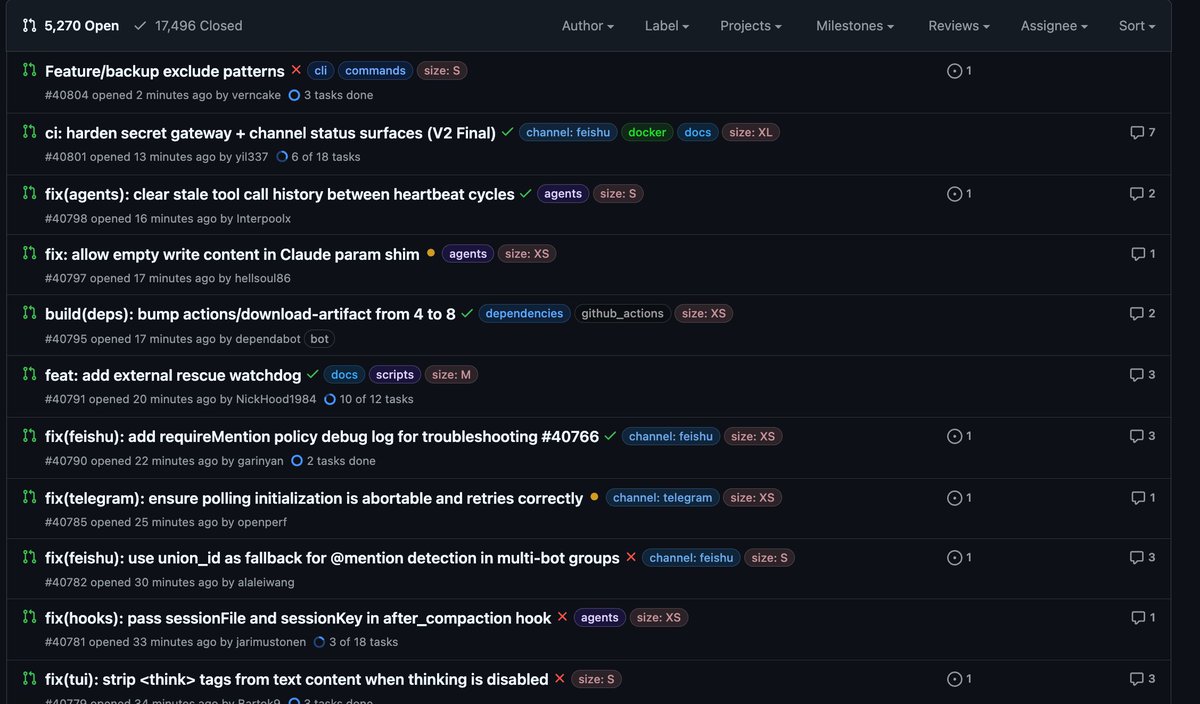
Task: Click passing checkmark on ci: harden secret gateway
Action: tap(508, 132)
